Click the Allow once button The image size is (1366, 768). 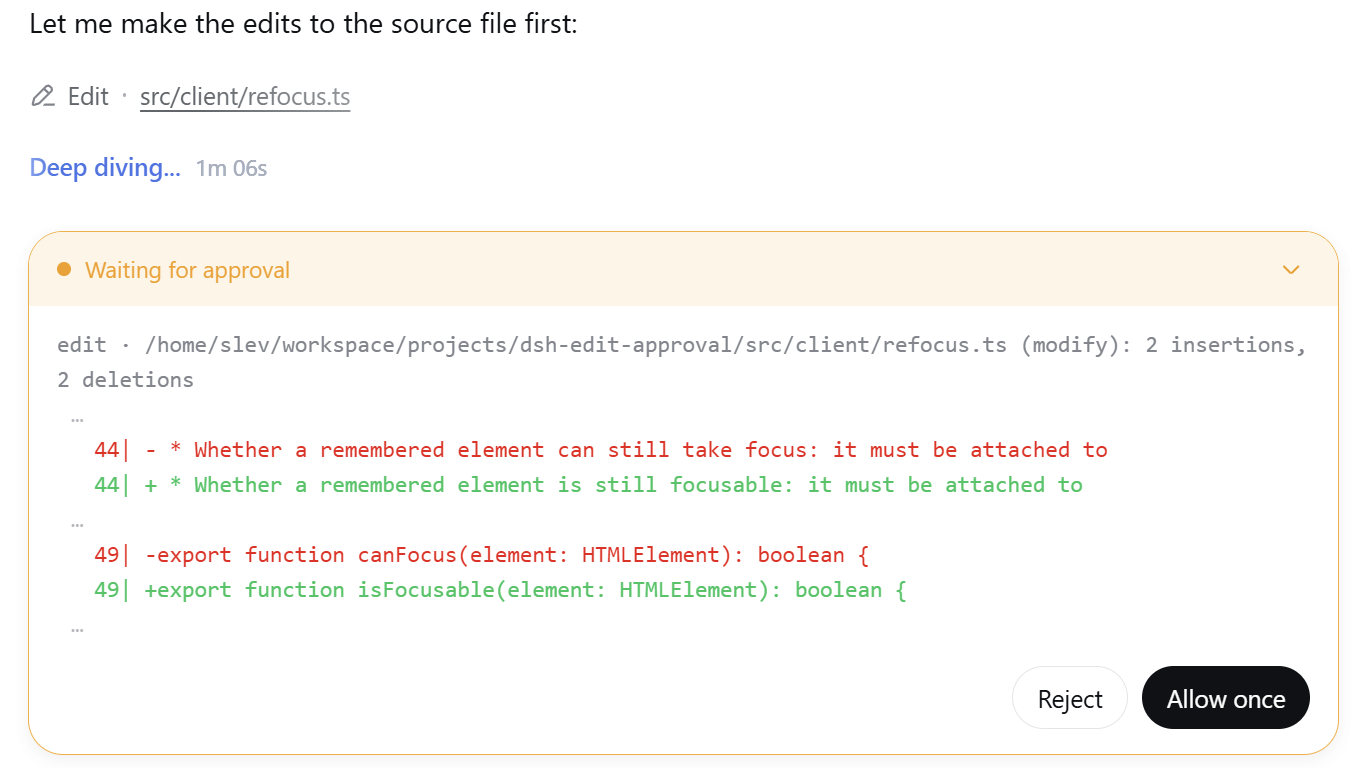click(1226, 698)
